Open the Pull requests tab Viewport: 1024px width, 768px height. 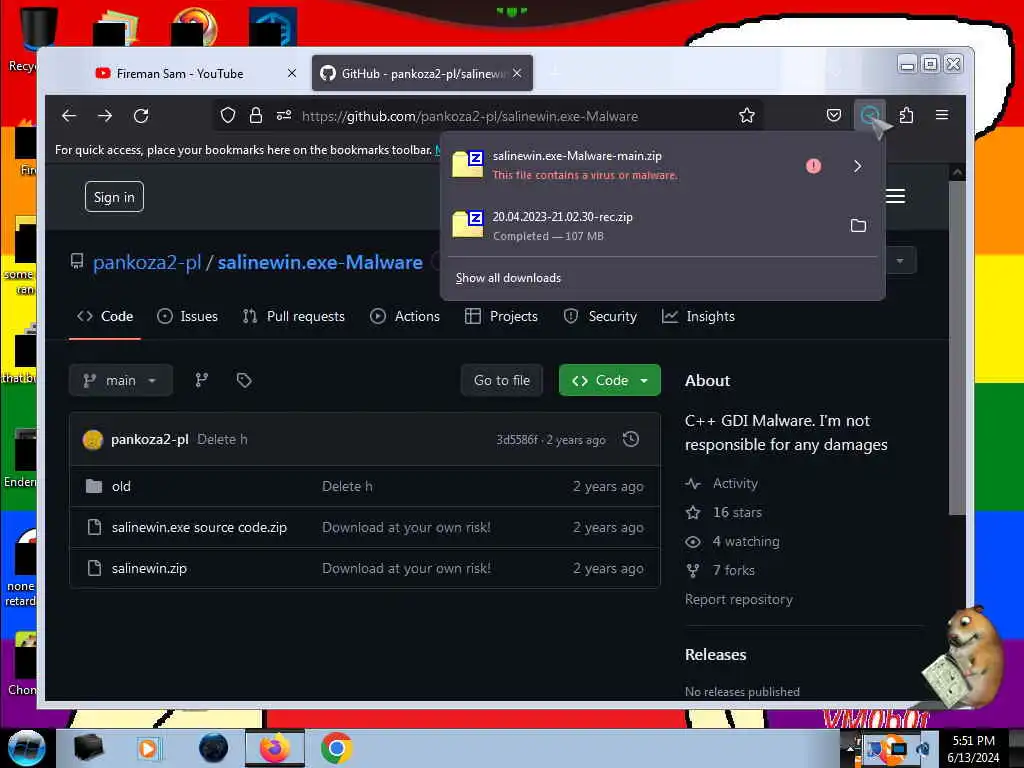pos(293,317)
